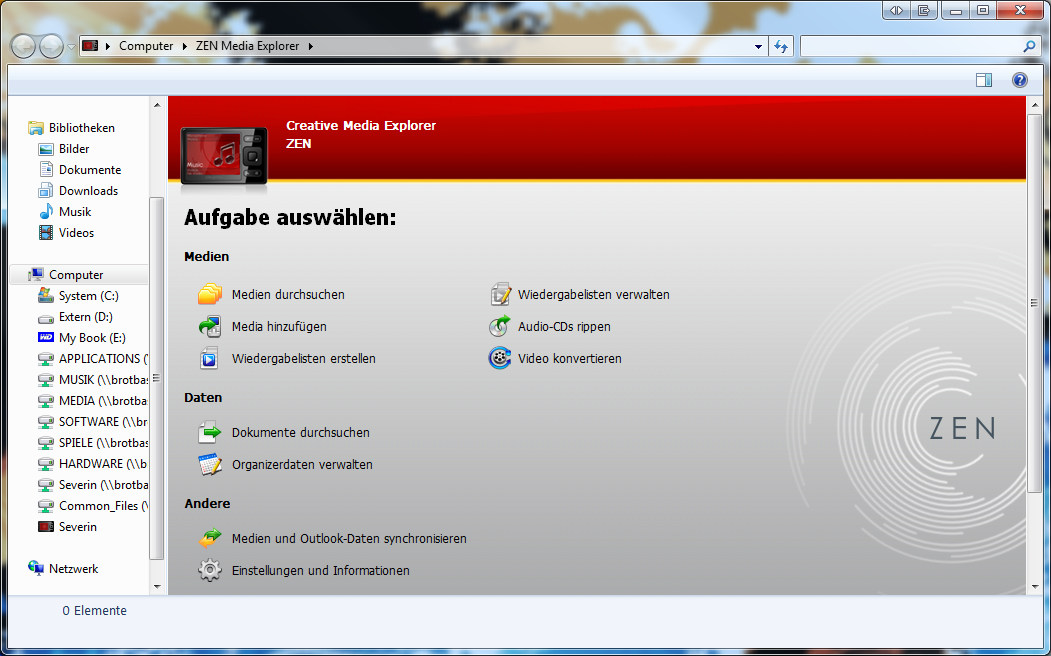Select the Severin ZEN device entry
Viewport: 1051px width, 656px height.
click(x=68, y=527)
